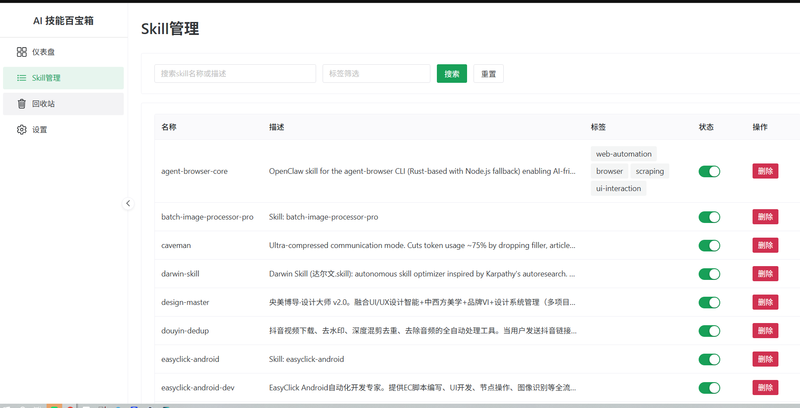Click the Ultra-compressed communication mode description
The width and height of the screenshot is (800, 408).
(422, 245)
